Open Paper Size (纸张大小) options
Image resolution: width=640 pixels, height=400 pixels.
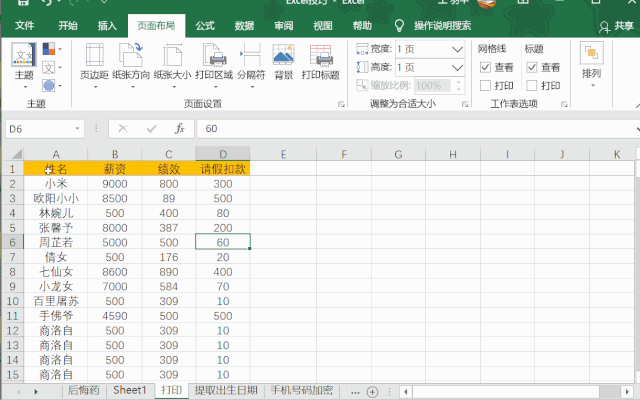pyautogui.click(x=173, y=67)
